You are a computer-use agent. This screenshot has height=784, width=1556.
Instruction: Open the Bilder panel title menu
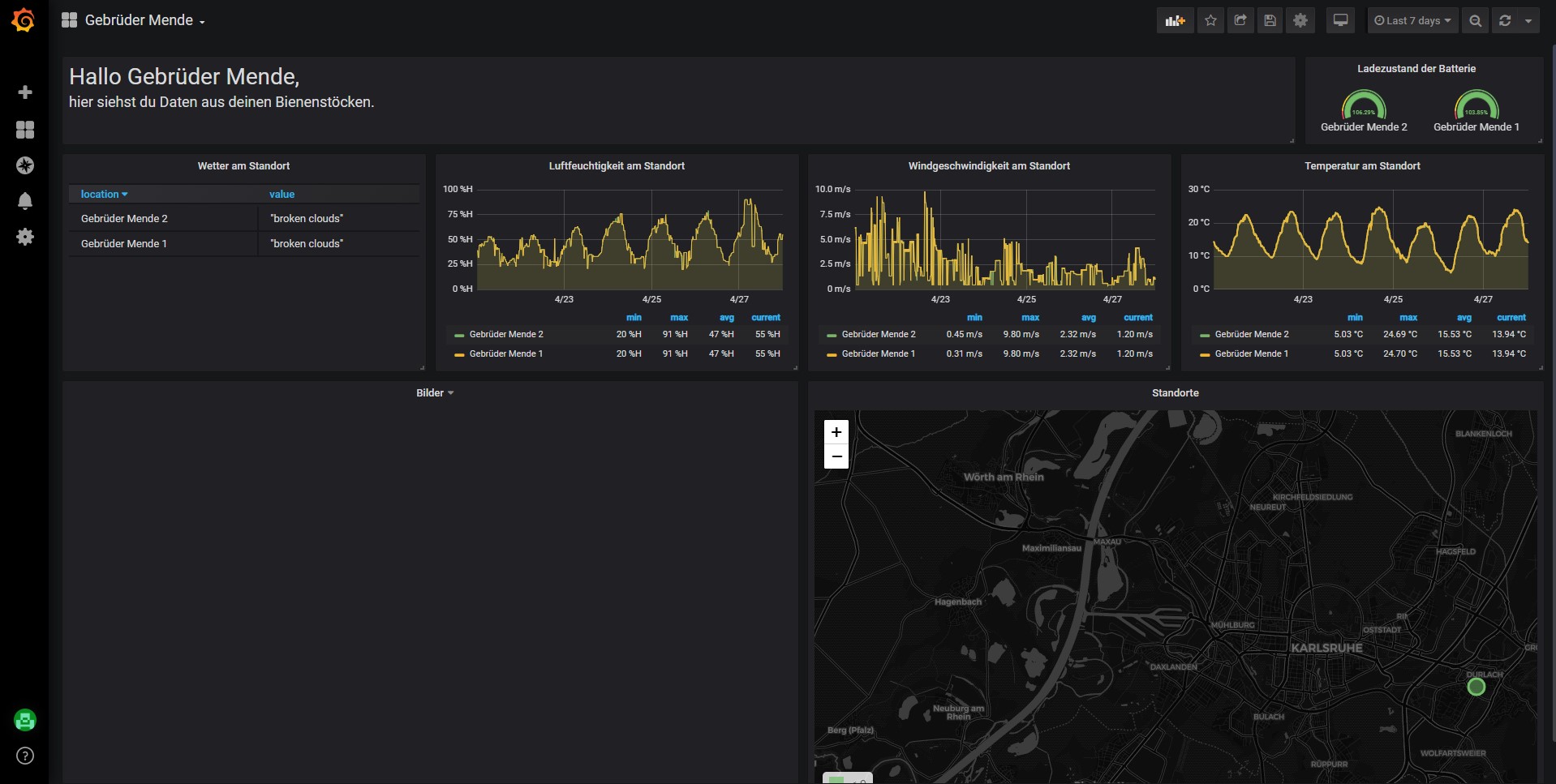click(435, 393)
